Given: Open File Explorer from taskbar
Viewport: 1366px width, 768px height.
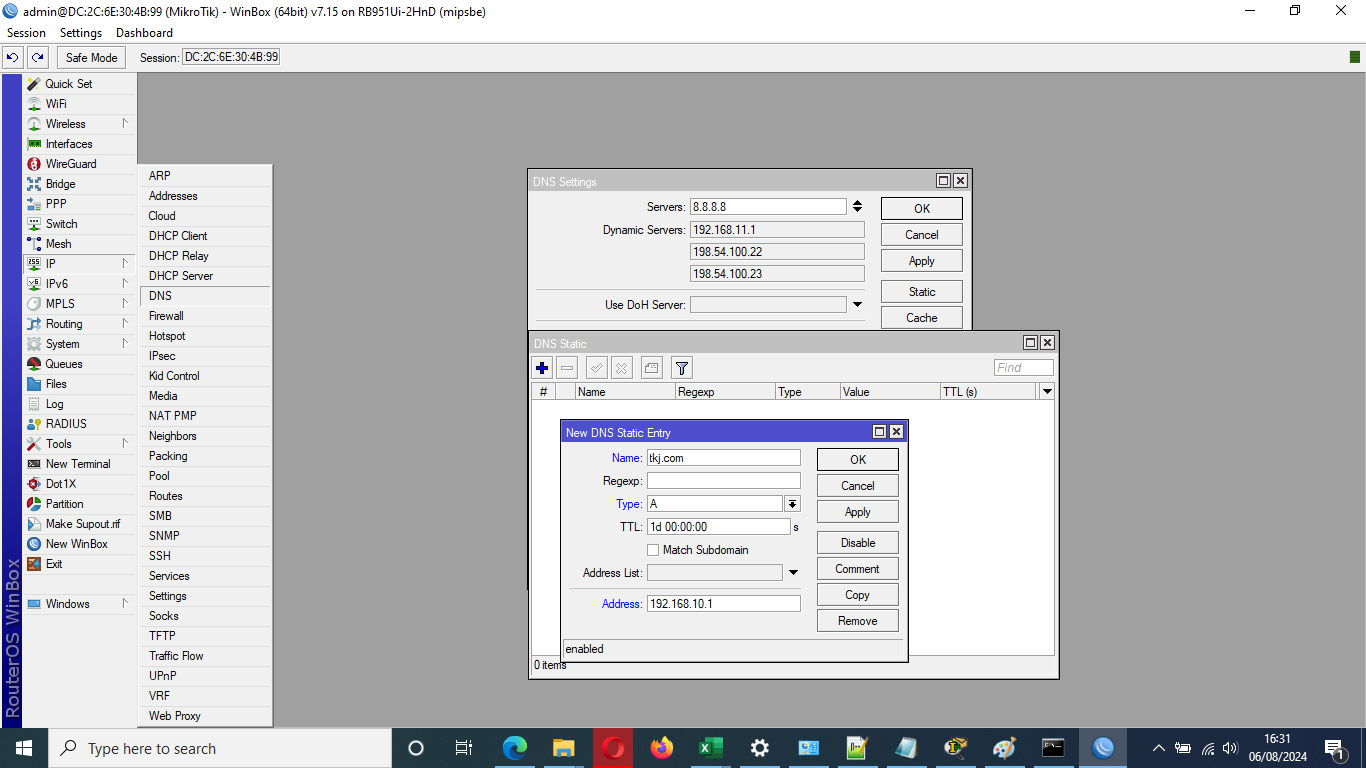Looking at the screenshot, I should click(564, 748).
